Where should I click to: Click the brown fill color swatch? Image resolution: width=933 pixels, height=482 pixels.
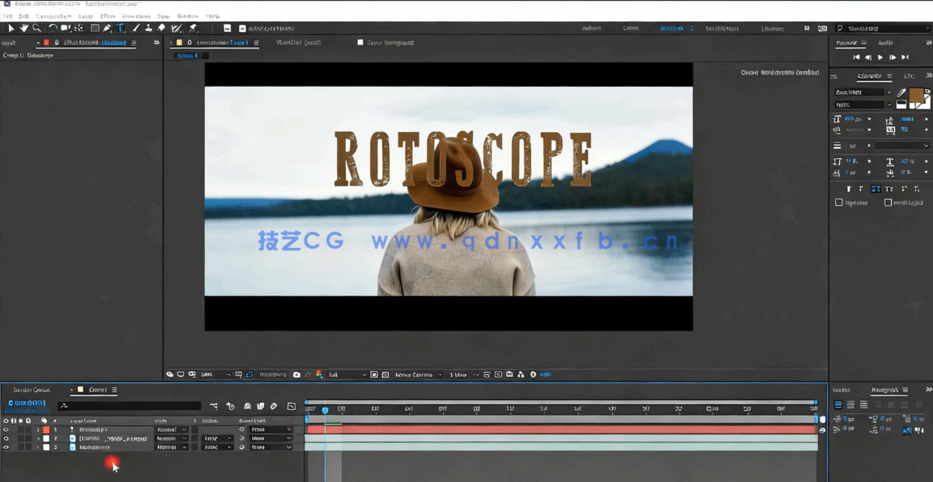[x=915, y=96]
